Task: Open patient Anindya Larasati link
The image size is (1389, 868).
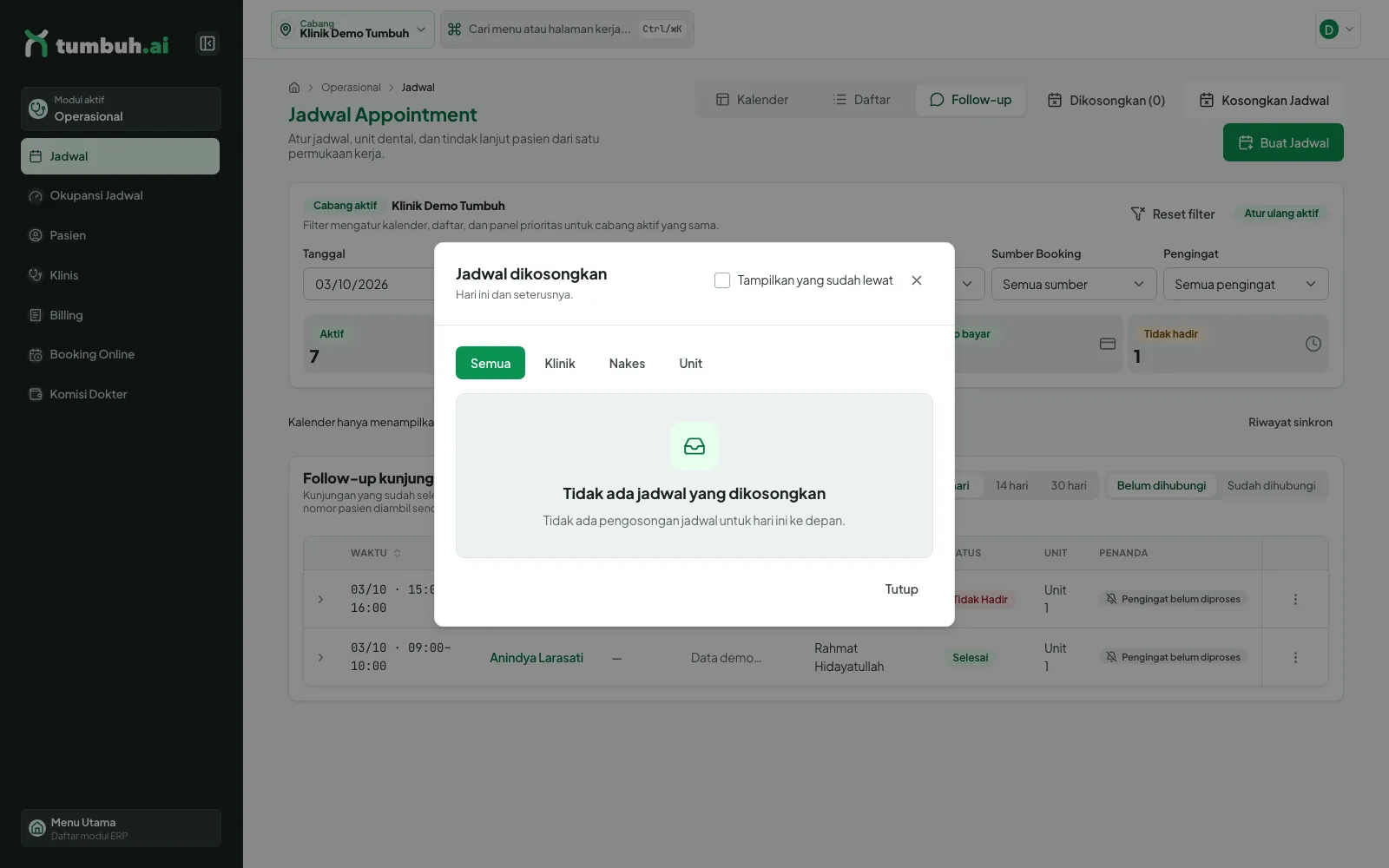Action: point(537,658)
